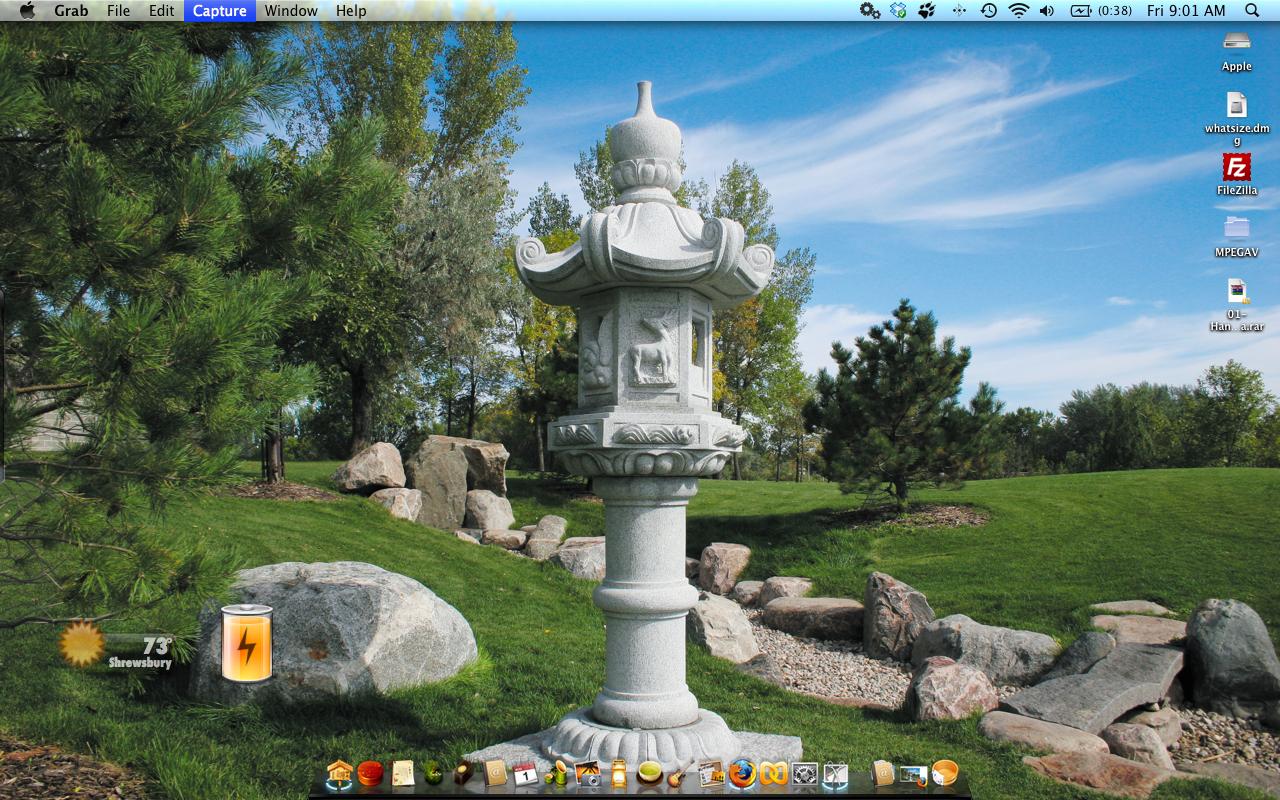
Task: Open the Grab application menu
Action: [71, 10]
